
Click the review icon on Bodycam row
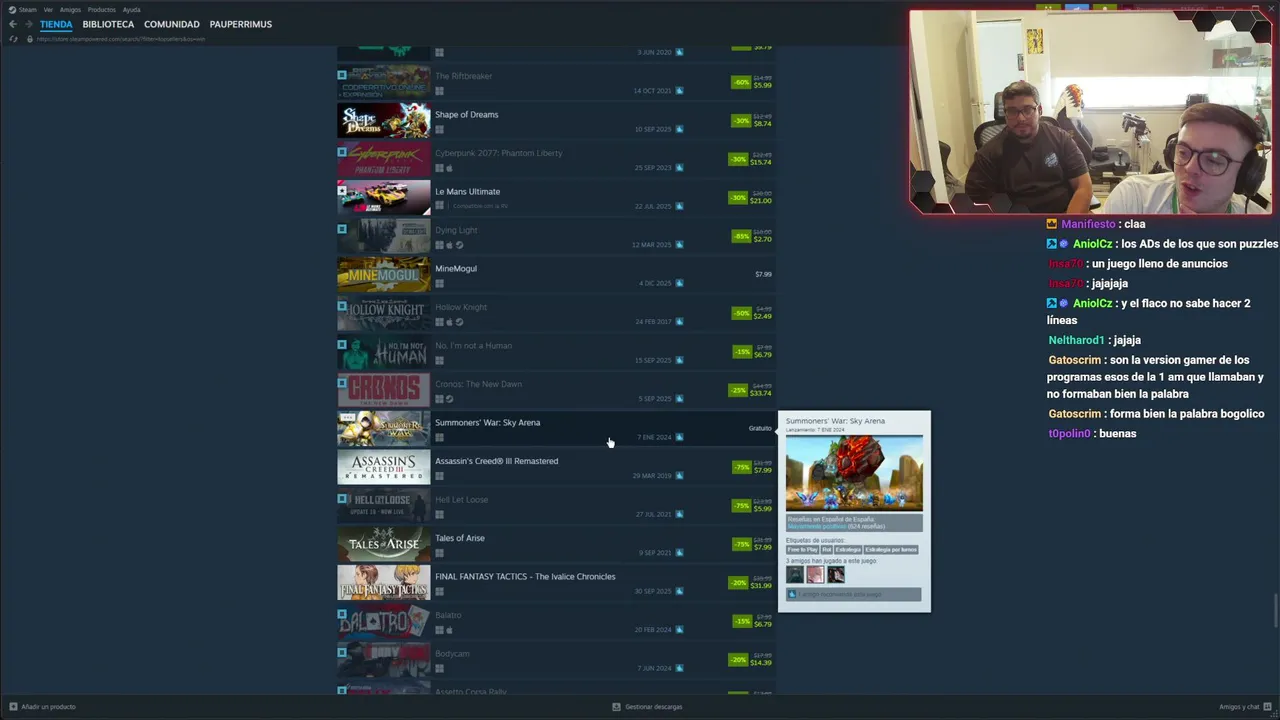[679, 668]
